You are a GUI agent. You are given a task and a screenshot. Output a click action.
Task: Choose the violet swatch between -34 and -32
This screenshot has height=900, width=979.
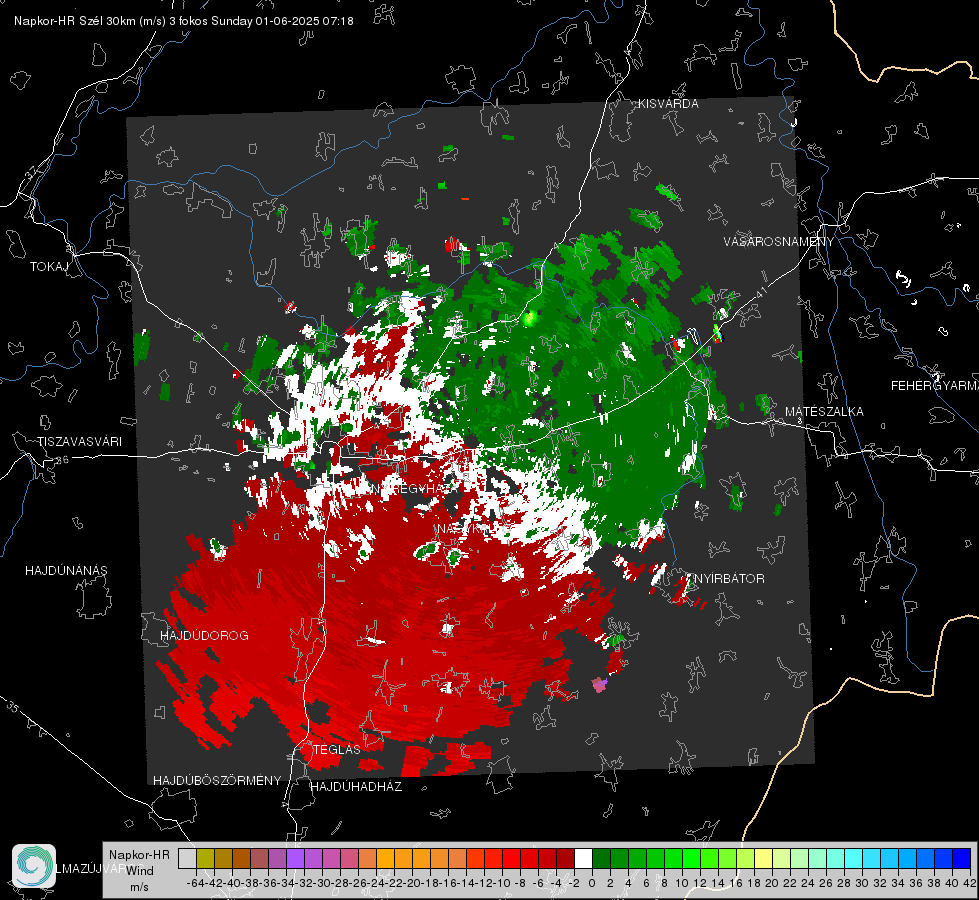tap(295, 859)
